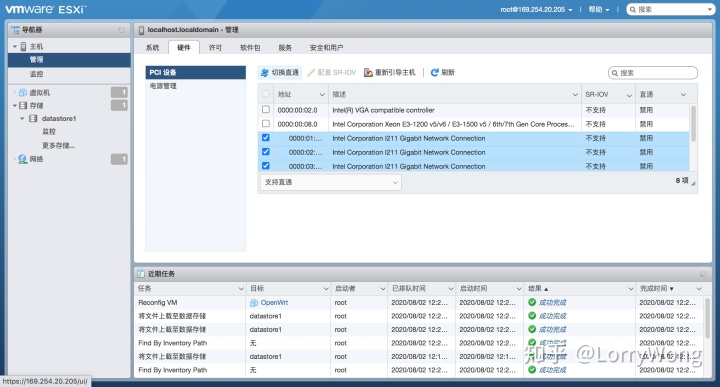Open the SR-IOV column header dropdown
Screen dimensions: 720x387
[629, 95]
